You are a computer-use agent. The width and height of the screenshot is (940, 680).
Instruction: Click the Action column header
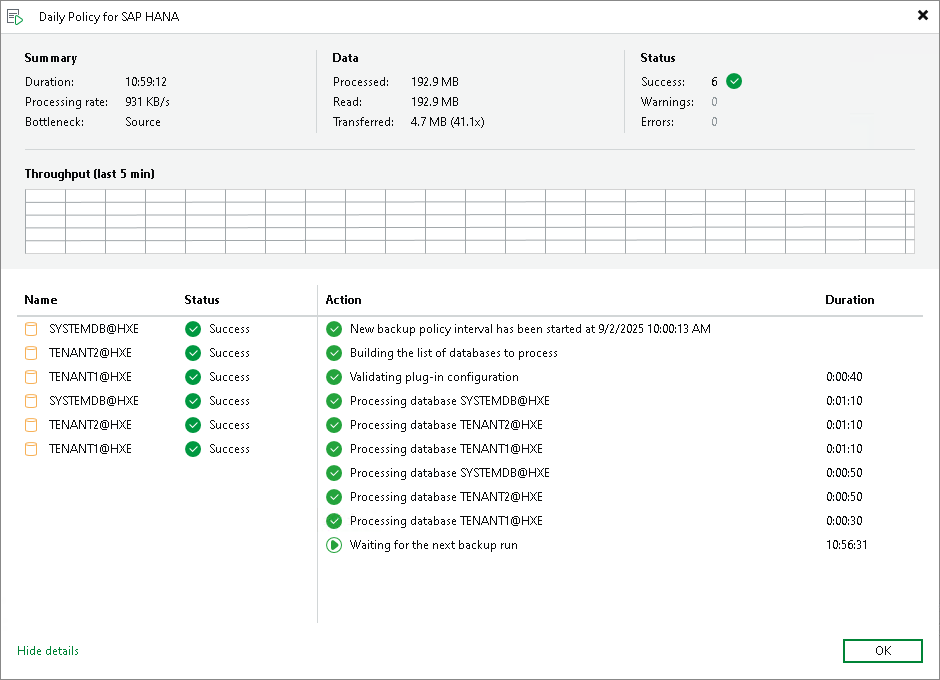344,300
